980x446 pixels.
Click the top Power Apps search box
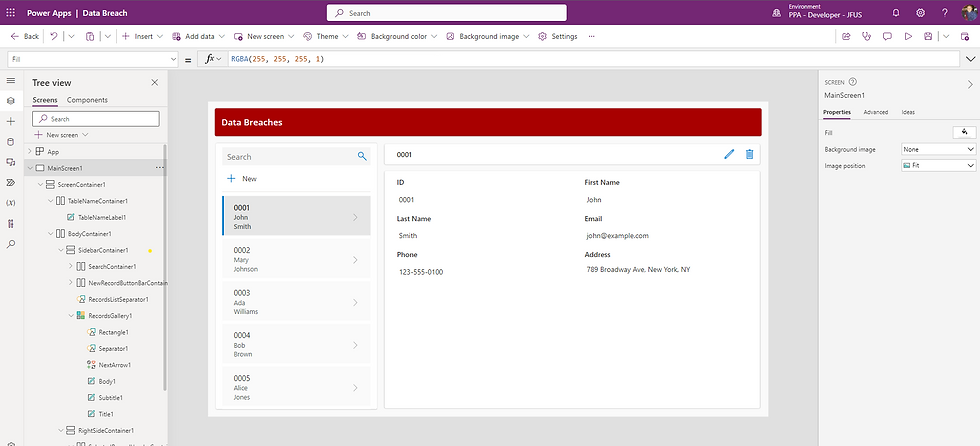447,12
